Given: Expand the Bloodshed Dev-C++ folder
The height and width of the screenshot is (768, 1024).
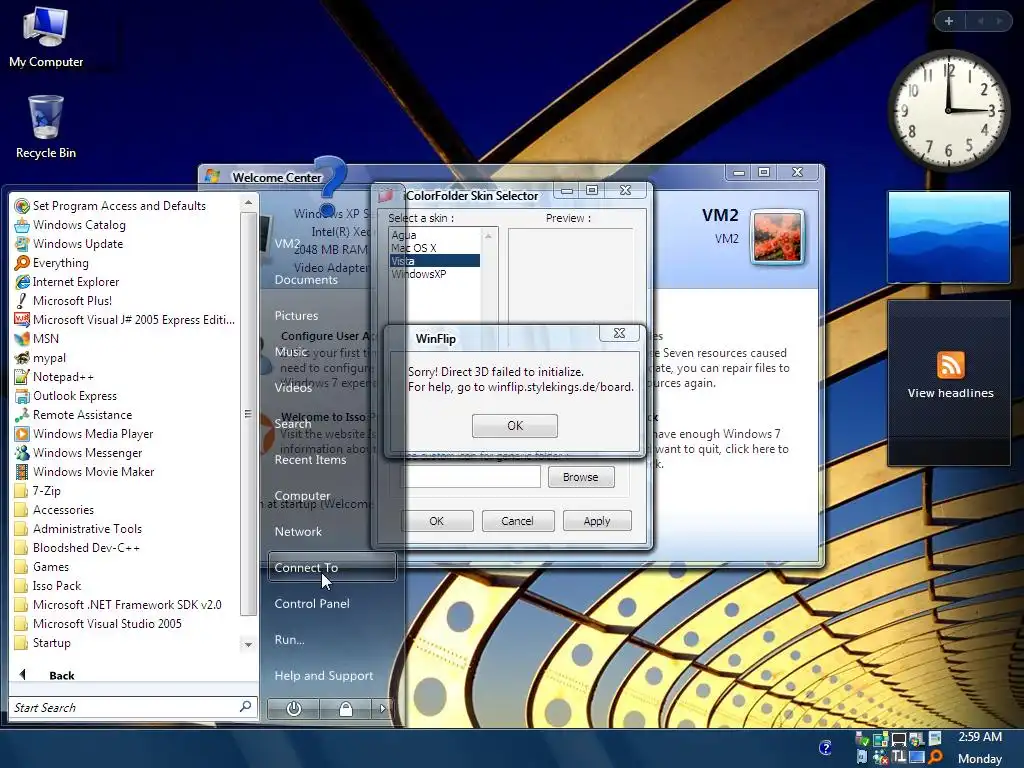Looking at the screenshot, I should tap(77, 547).
